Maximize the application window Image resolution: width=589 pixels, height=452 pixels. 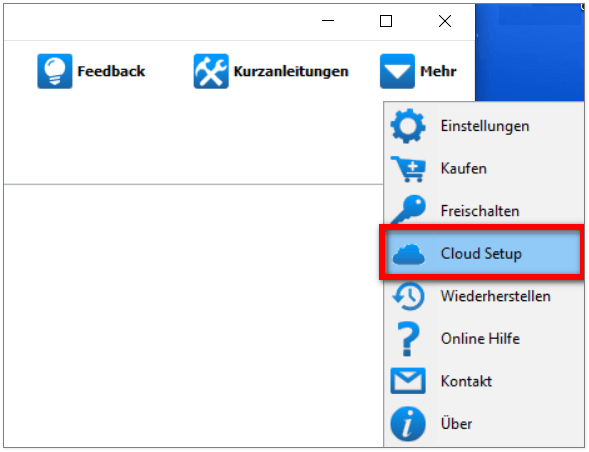pos(386,21)
